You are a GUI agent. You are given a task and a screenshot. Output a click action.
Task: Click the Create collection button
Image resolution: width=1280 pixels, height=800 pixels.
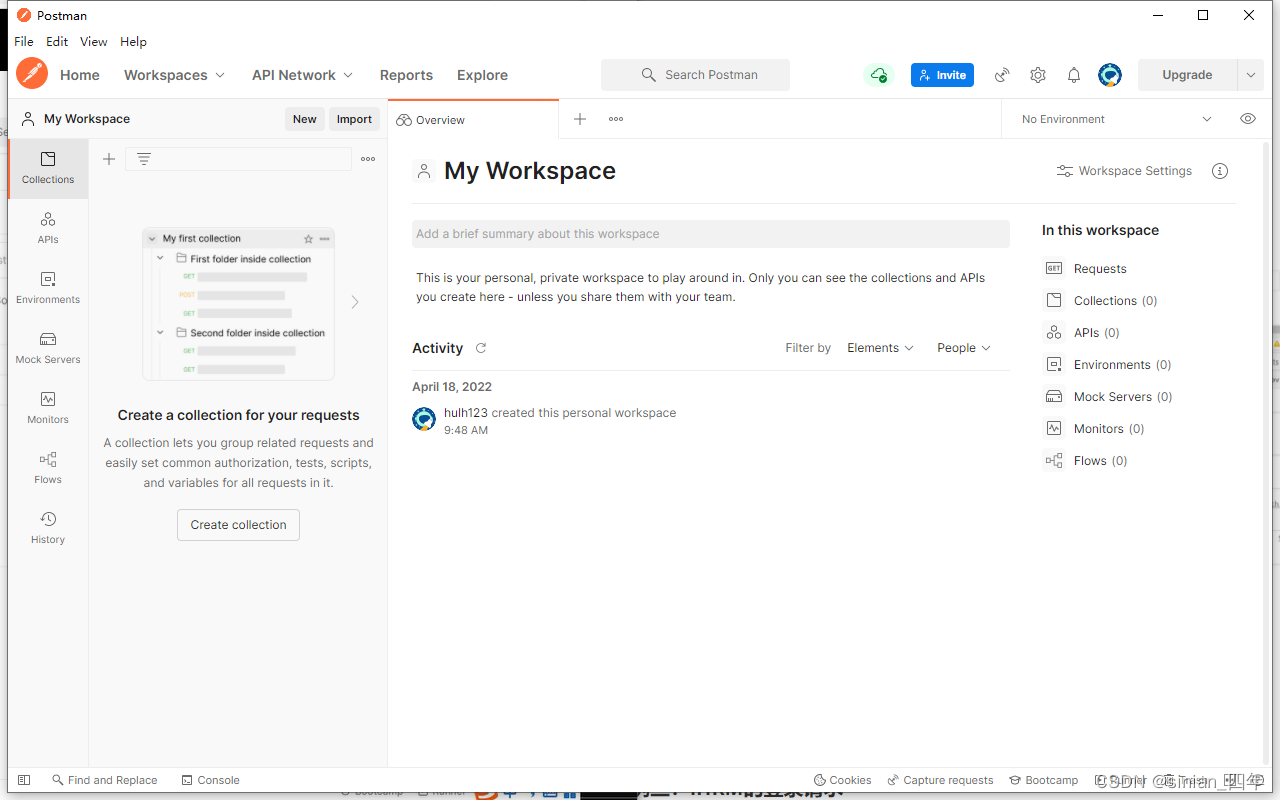tap(238, 525)
